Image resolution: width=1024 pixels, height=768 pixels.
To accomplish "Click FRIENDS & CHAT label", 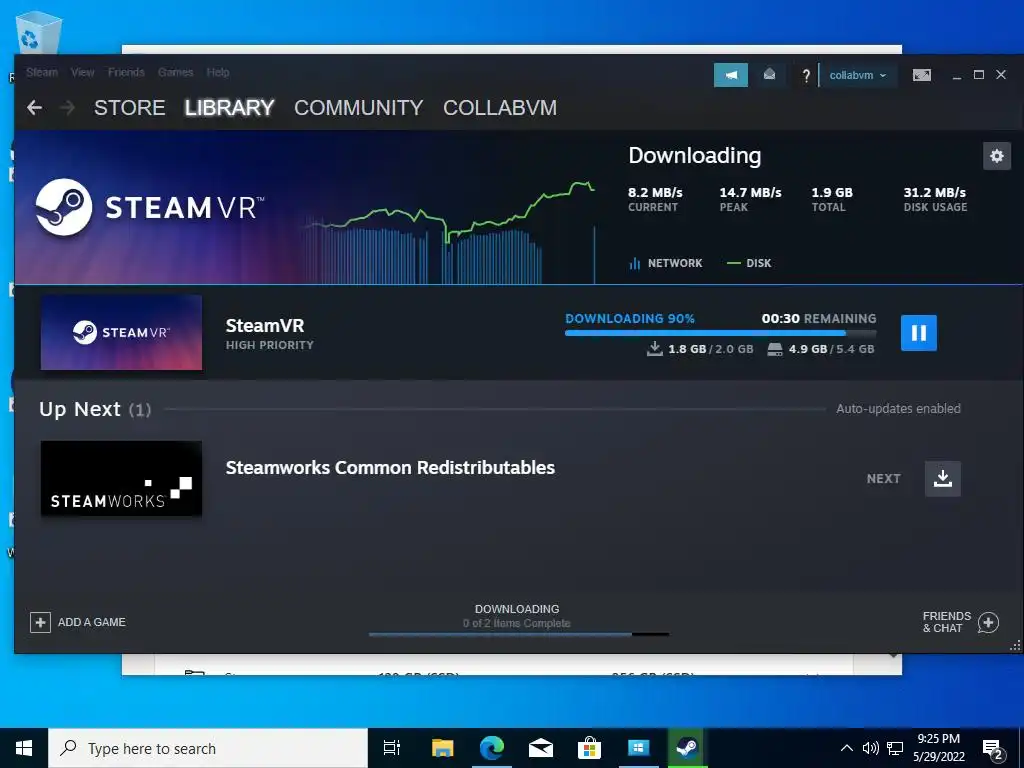I will (x=946, y=622).
